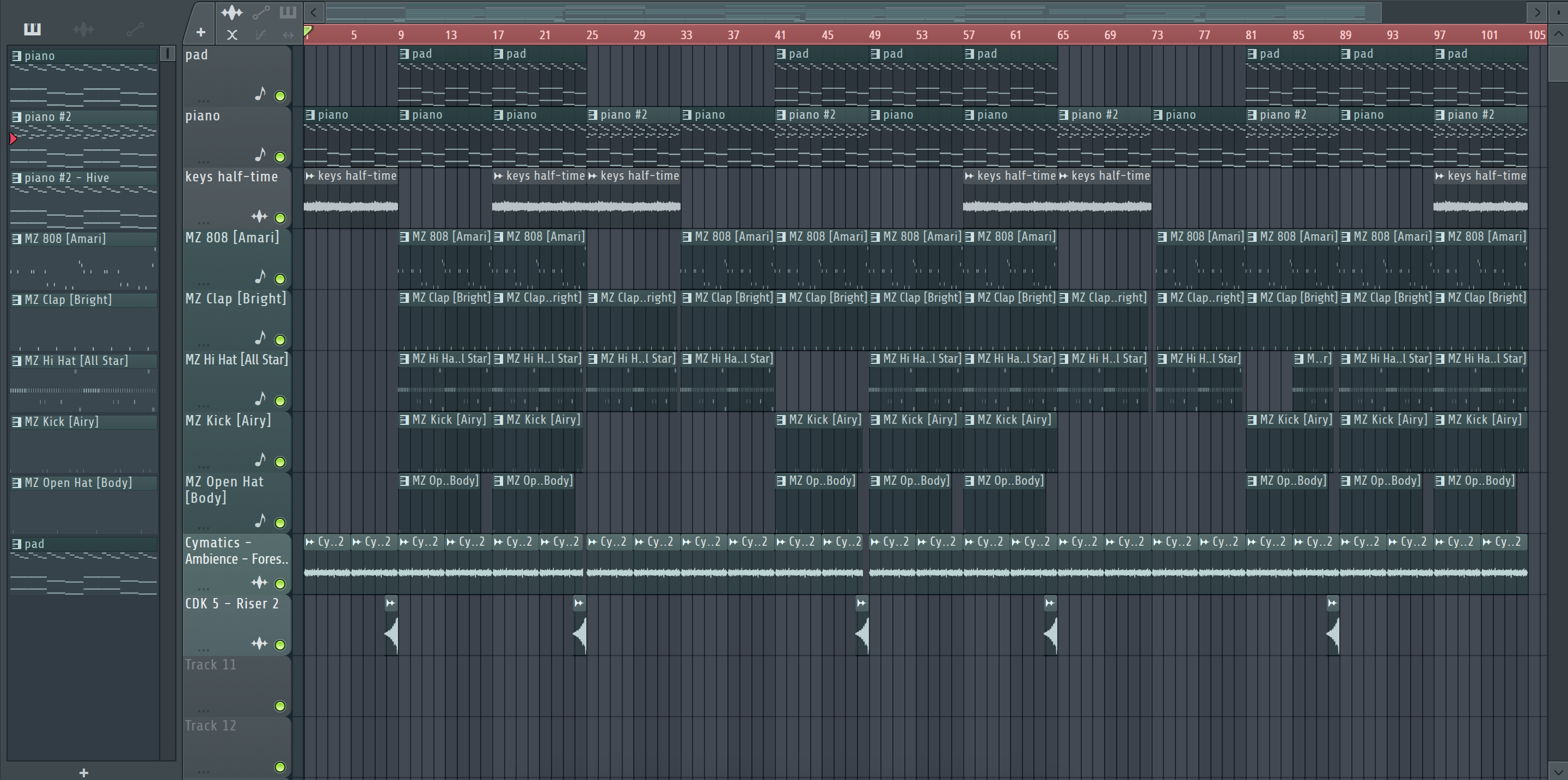
Task: Click pattern icon of MZ Kick [Airy] in picker
Action: tap(17, 422)
